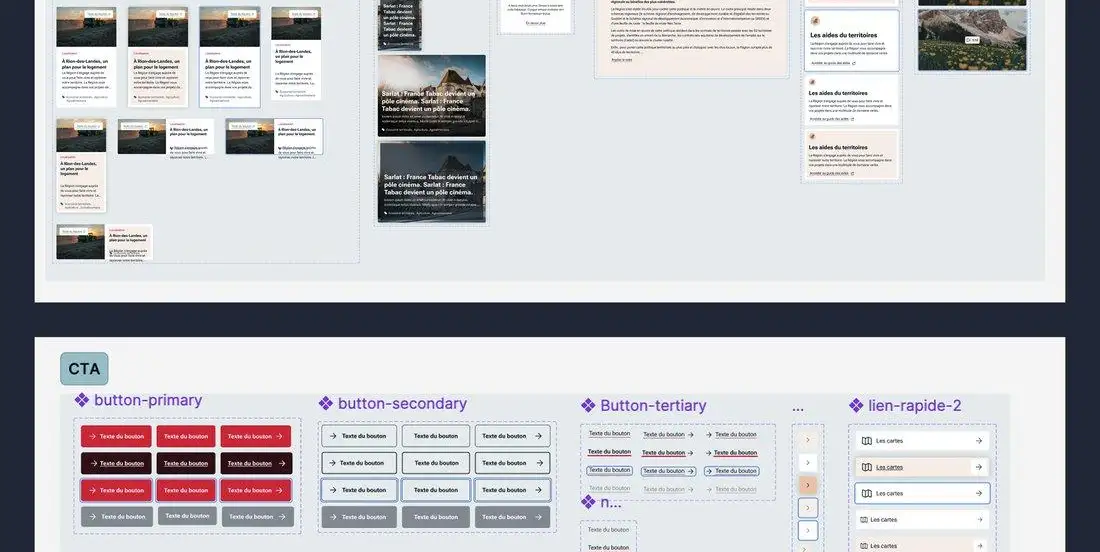Click default outlined secondary button without arrow

pyautogui.click(x=436, y=436)
